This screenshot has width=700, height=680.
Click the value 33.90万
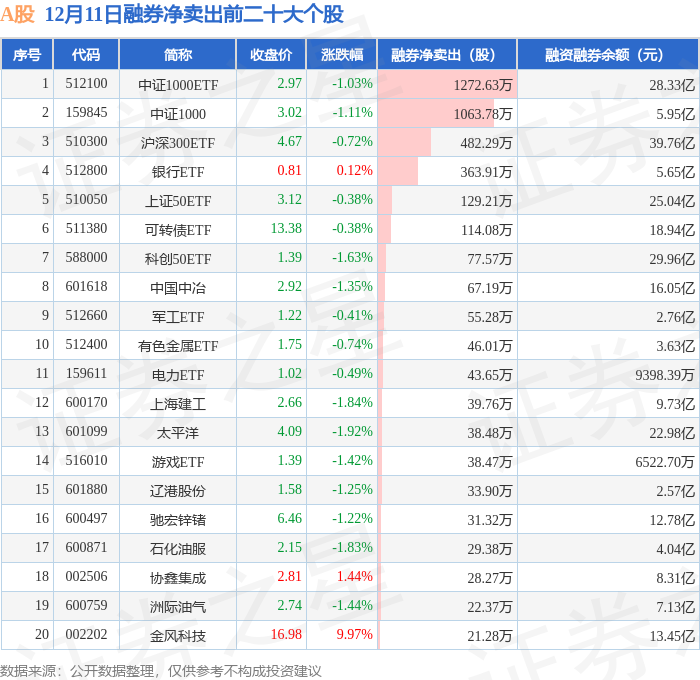point(489,491)
